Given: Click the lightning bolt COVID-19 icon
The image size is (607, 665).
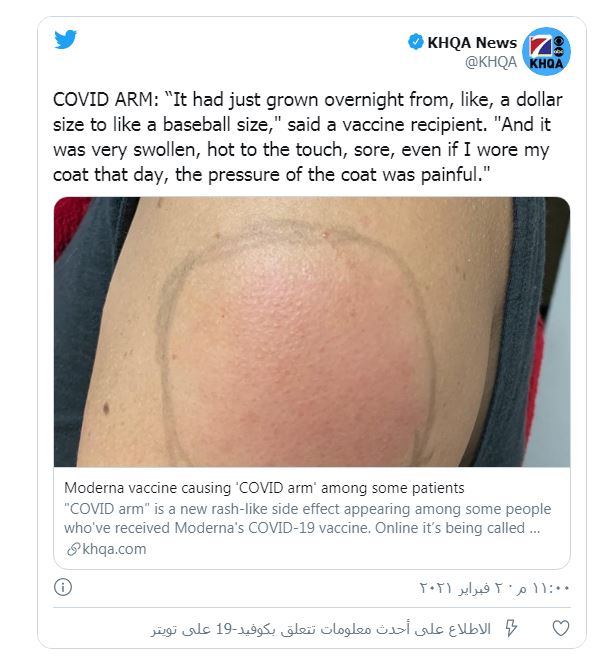Looking at the screenshot, I should 511,628.
